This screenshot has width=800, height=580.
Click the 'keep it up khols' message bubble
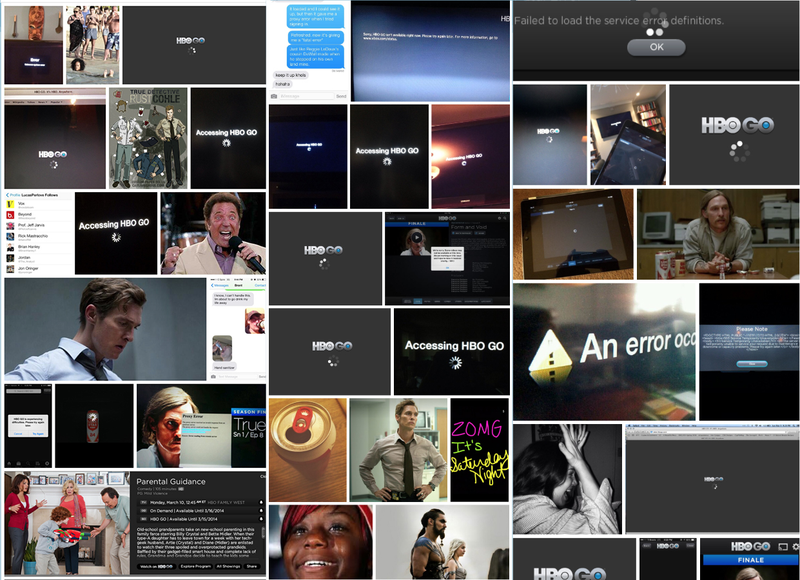point(291,75)
